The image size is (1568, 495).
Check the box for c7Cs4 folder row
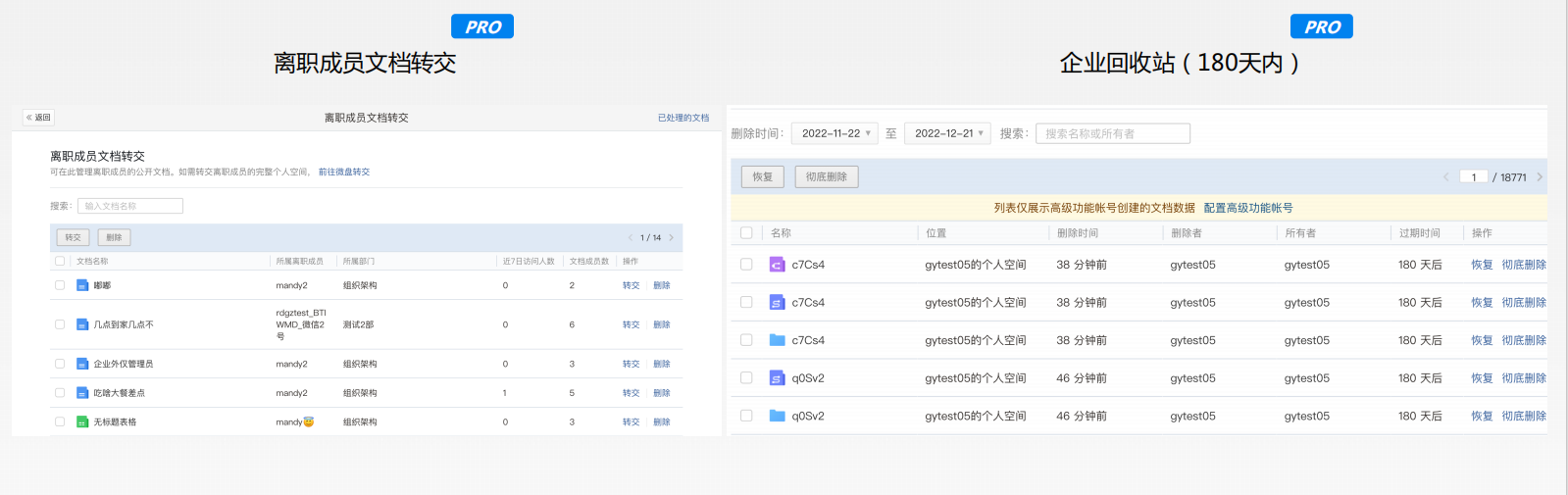[x=746, y=340]
